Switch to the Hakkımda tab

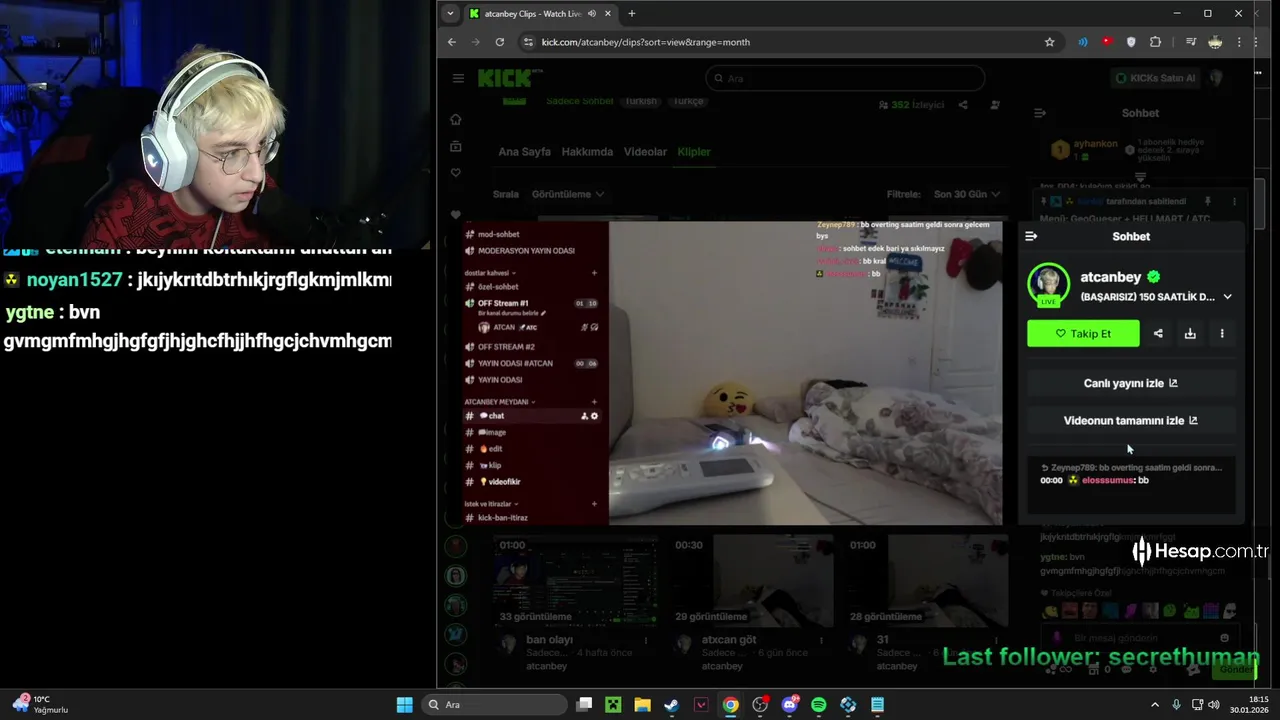tap(587, 152)
